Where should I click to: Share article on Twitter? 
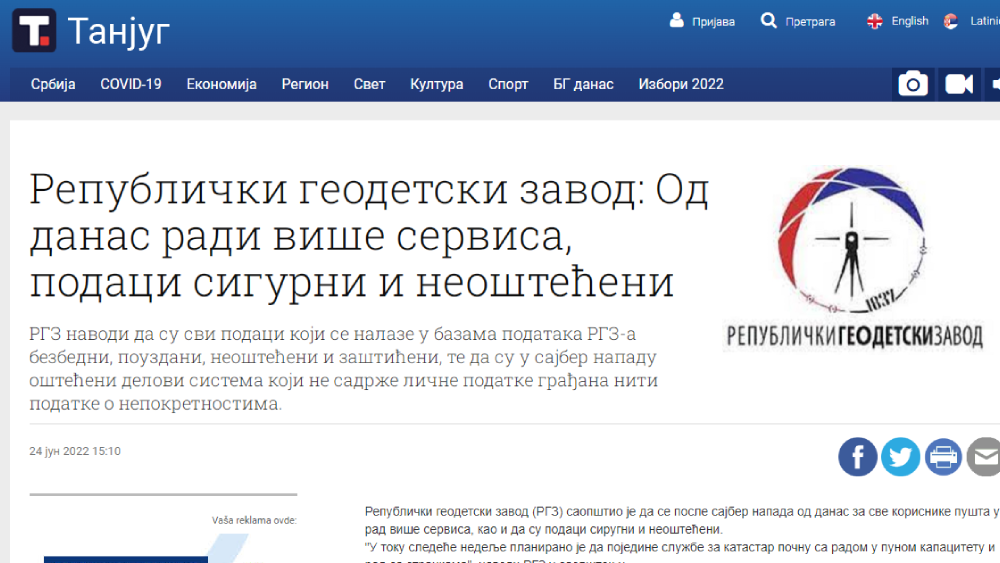(900, 457)
